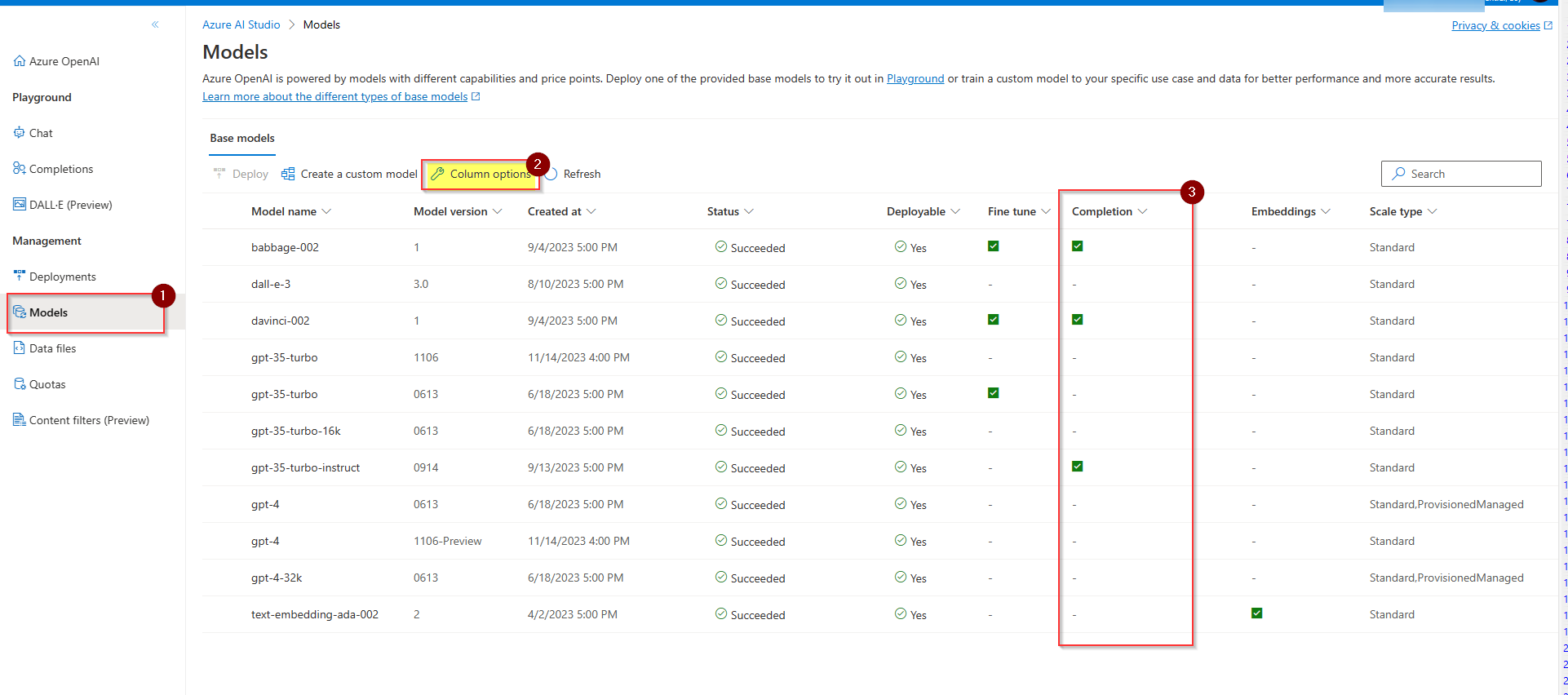The width and height of the screenshot is (1568, 695).
Task: Open Model version column dropdown
Action: point(498,211)
